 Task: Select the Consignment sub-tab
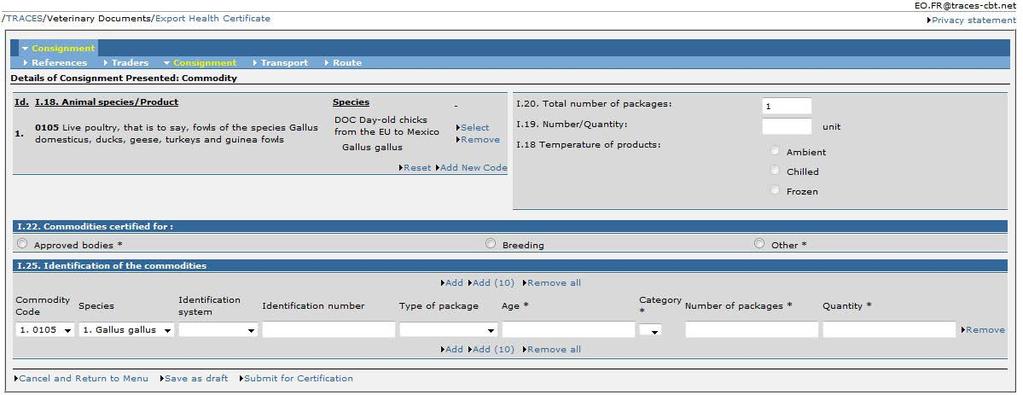click(x=204, y=63)
